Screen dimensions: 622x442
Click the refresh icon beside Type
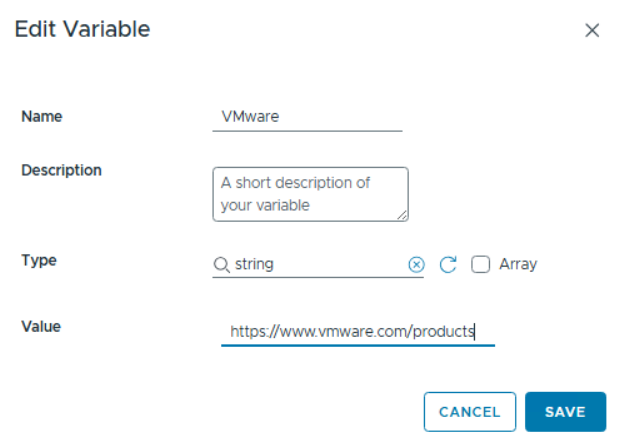pyautogui.click(x=448, y=265)
